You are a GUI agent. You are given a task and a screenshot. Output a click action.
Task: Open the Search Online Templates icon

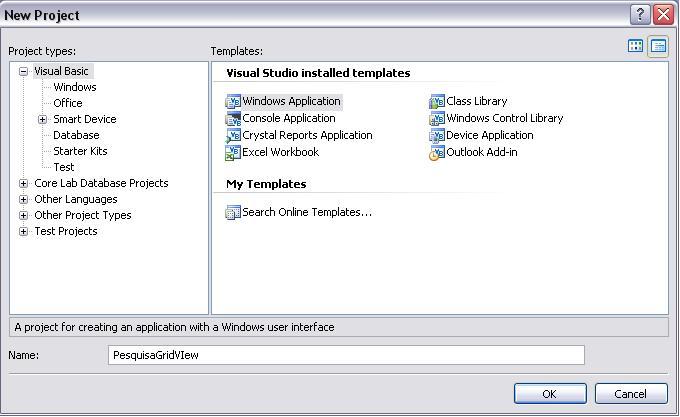(233, 212)
